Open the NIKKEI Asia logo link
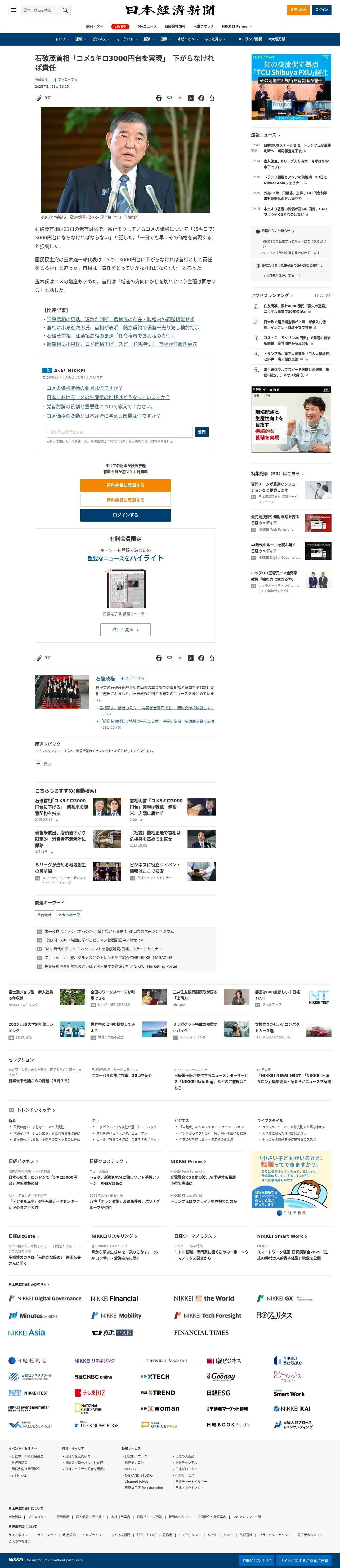Viewport: 340px width, 1568px height. point(27,1332)
